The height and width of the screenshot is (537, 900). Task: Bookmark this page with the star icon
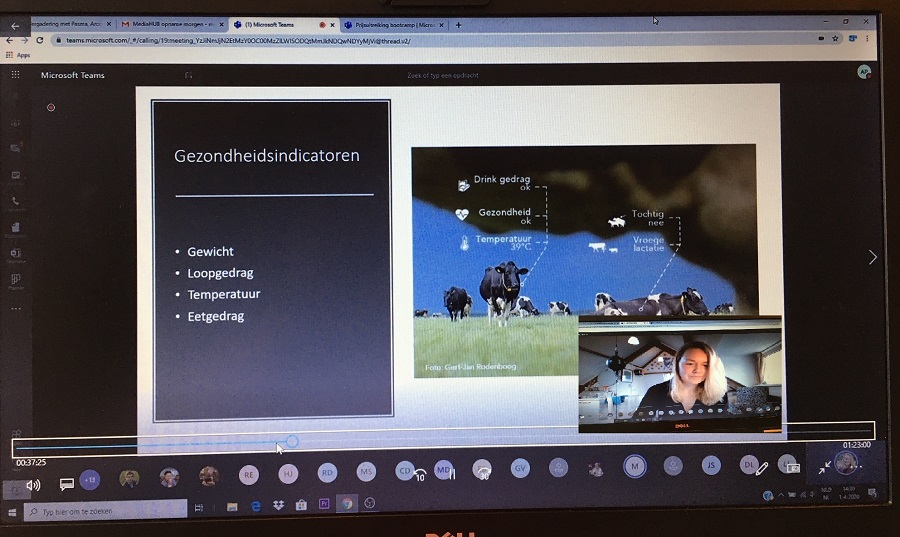[836, 39]
